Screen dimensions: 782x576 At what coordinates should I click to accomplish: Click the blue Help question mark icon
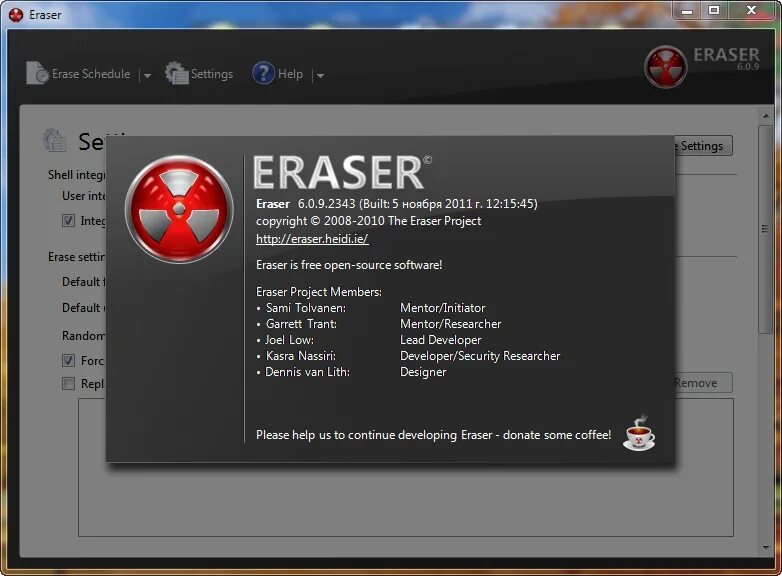(263, 73)
